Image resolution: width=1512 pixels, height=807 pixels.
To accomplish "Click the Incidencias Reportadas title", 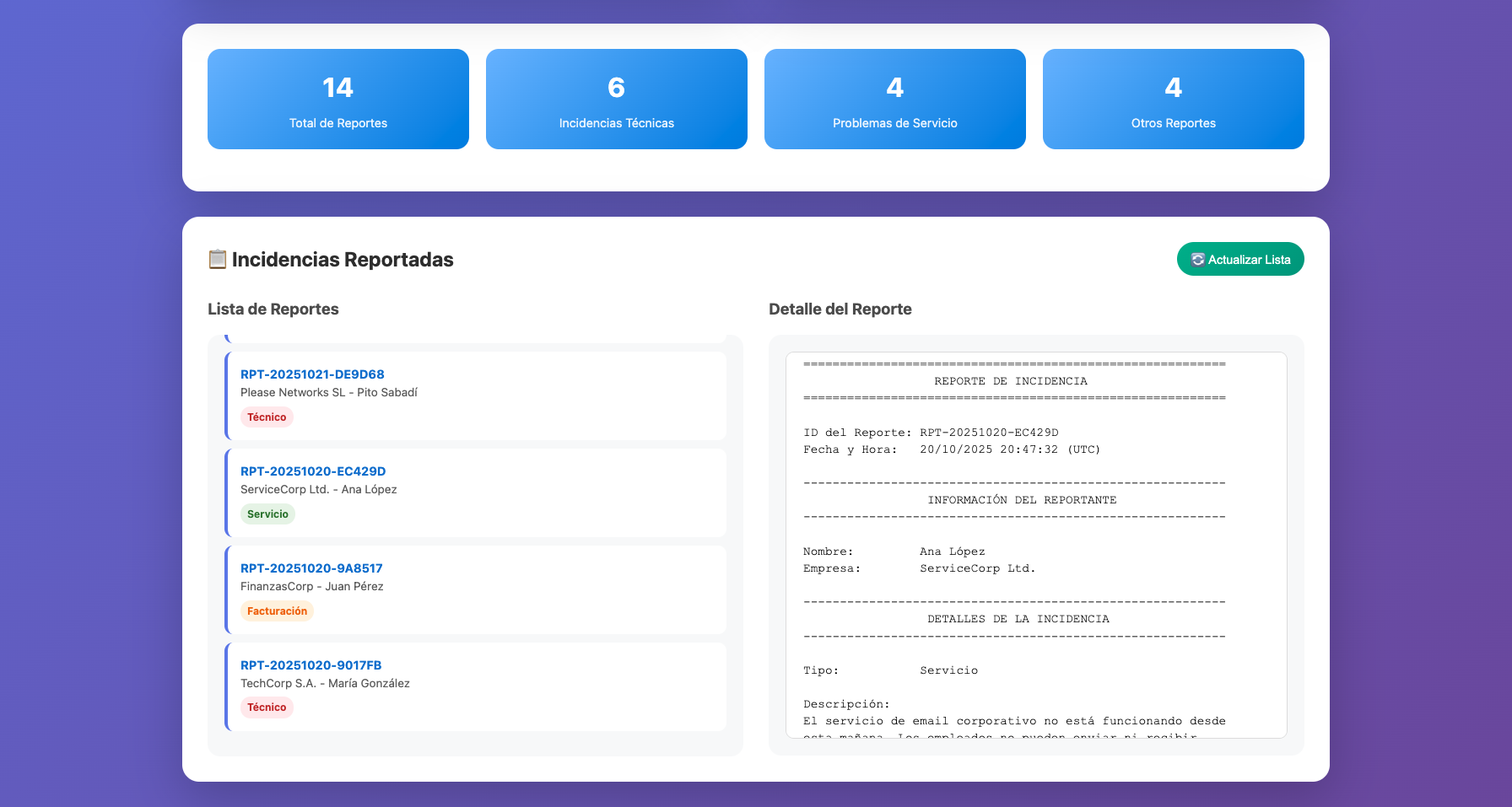I will point(342,259).
